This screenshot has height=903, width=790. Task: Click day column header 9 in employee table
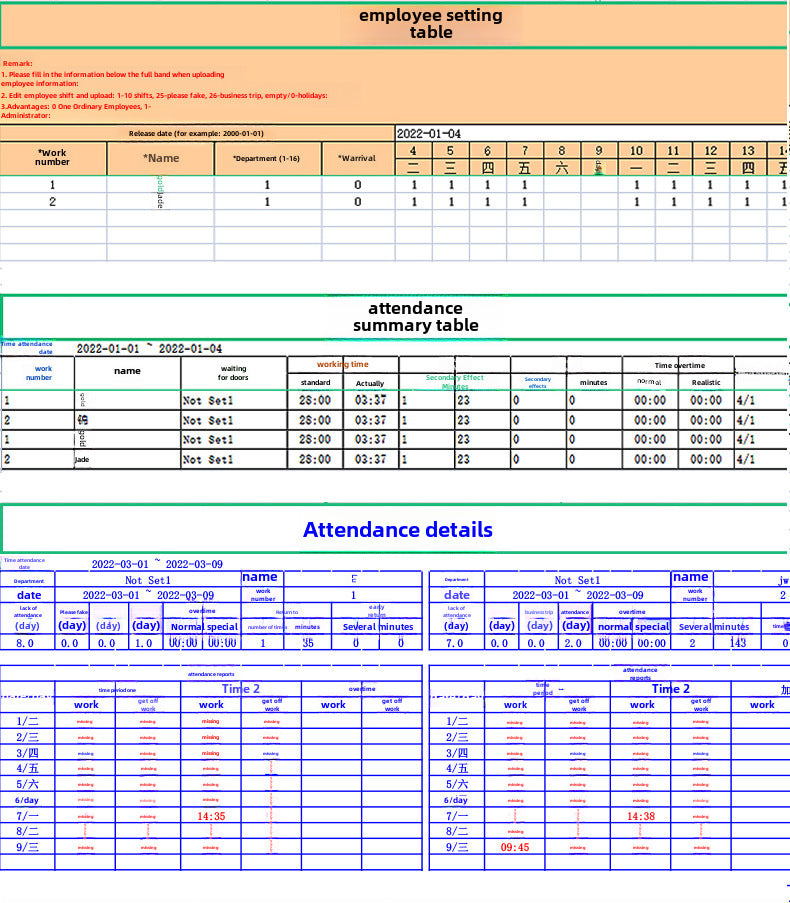598,151
